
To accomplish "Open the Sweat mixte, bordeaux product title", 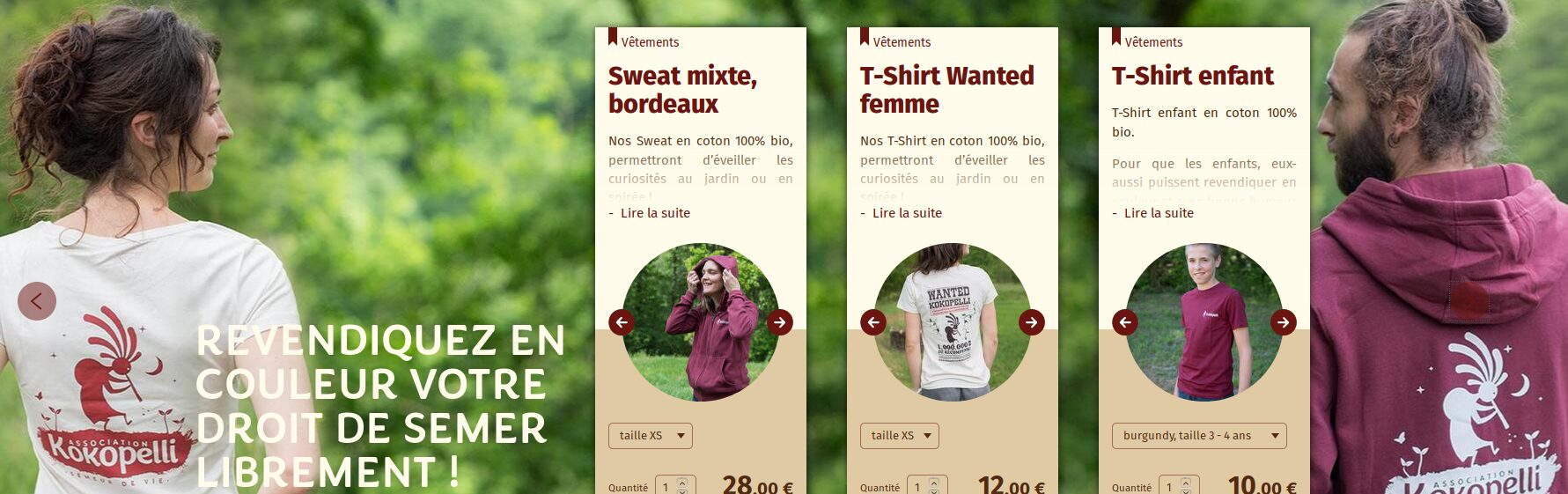I will (682, 90).
